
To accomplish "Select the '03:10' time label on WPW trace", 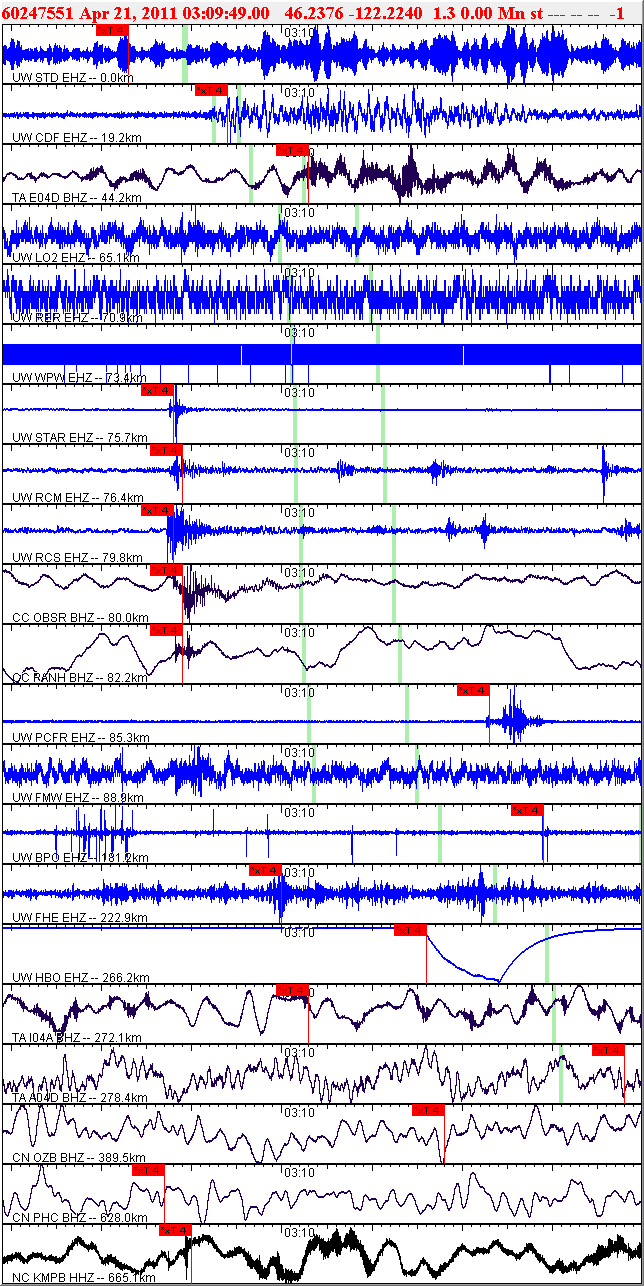I will coord(300,332).
